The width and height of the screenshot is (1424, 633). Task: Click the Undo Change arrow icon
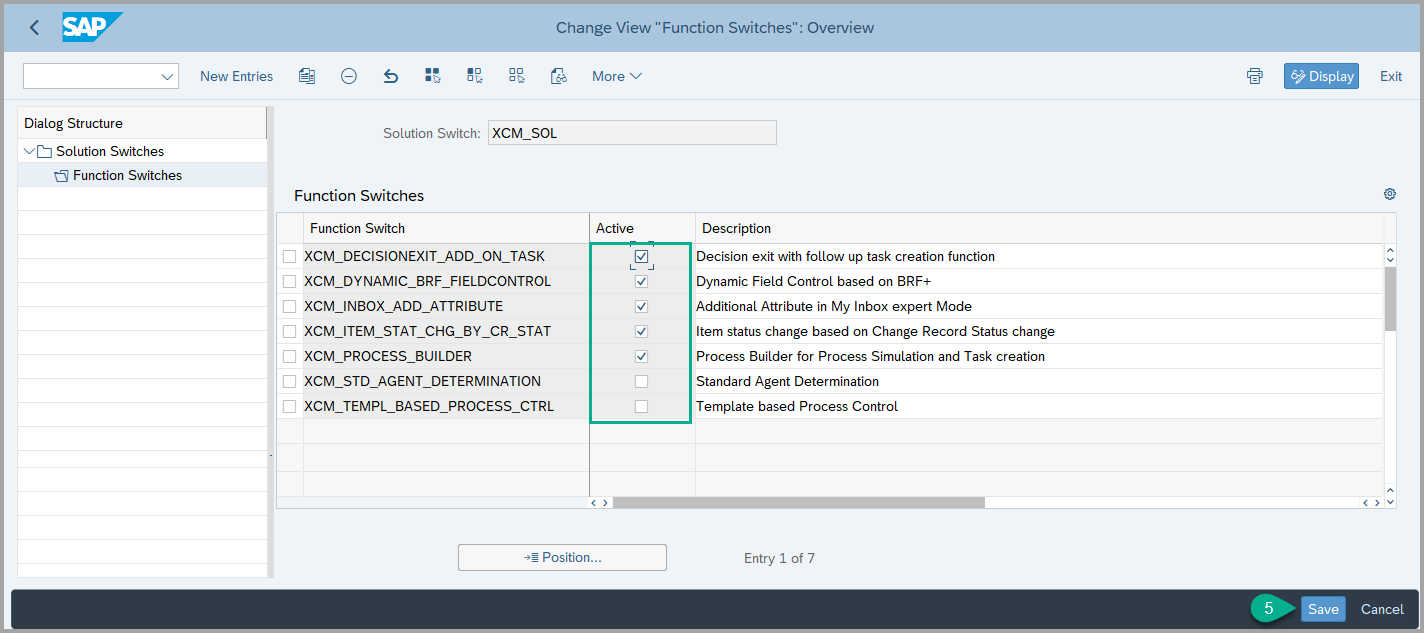(391, 76)
